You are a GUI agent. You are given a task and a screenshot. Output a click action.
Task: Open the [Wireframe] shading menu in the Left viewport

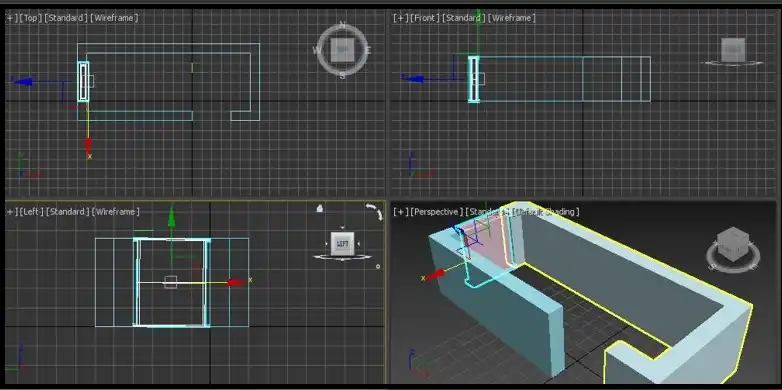pos(116,212)
